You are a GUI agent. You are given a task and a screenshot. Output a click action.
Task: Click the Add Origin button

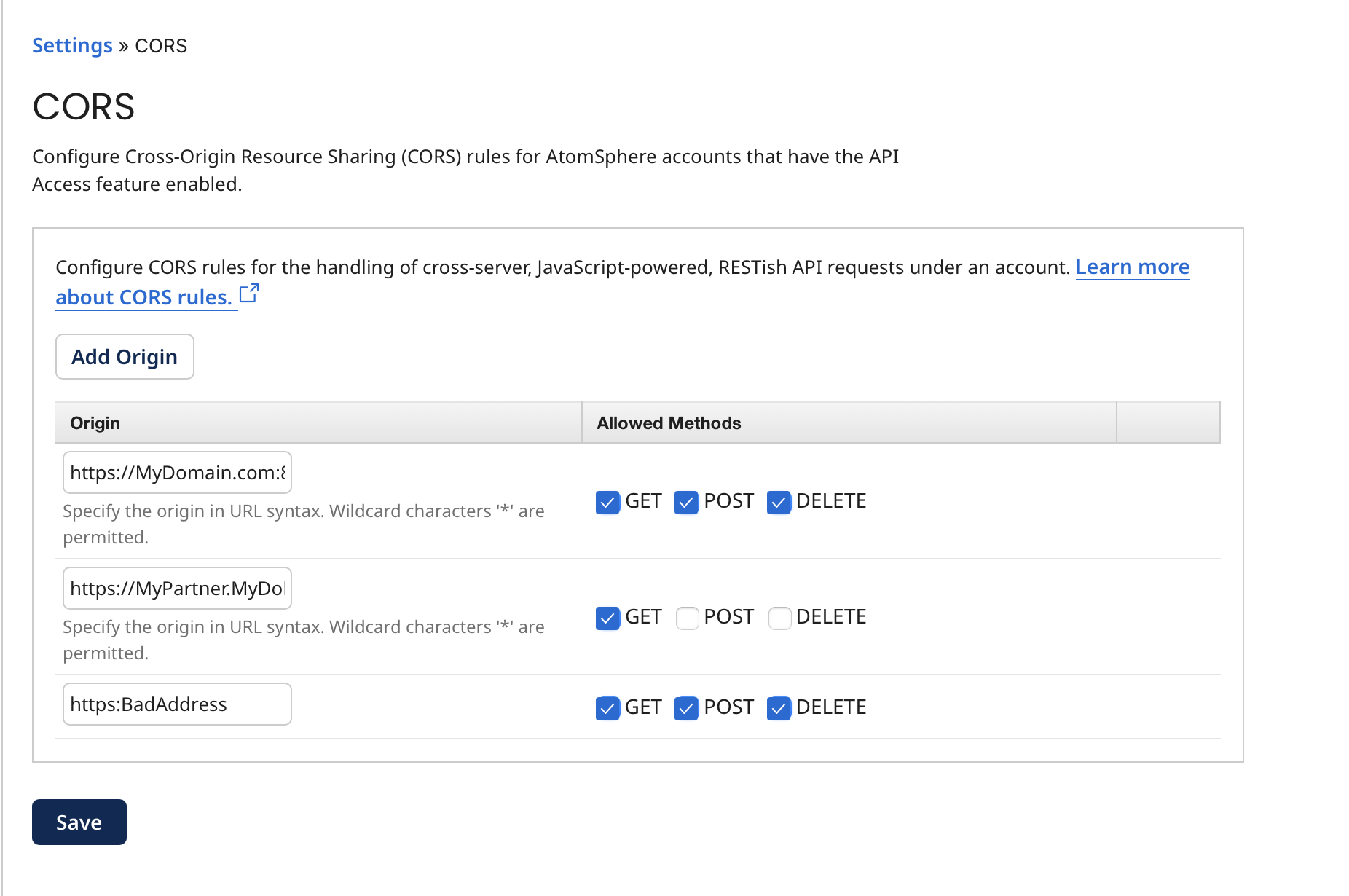(x=125, y=357)
